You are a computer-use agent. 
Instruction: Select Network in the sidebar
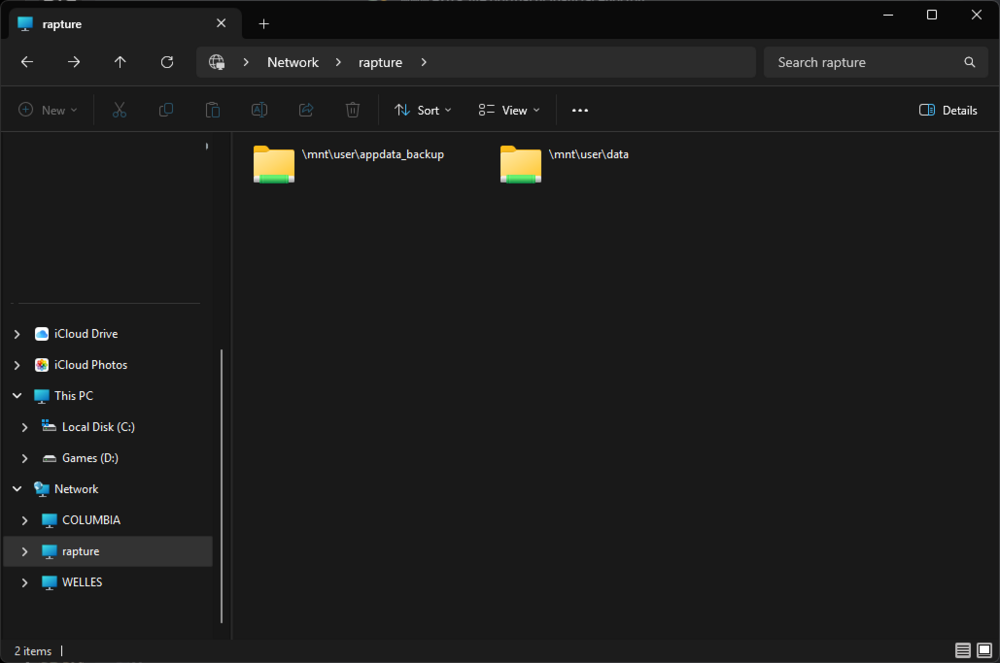coord(76,489)
